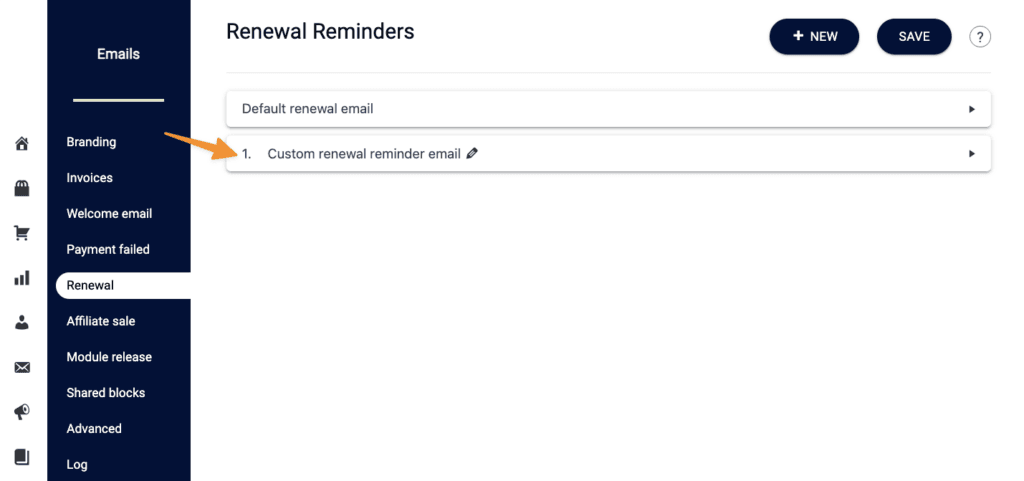Open the book documentation icon
1024x481 pixels.
tap(22, 457)
